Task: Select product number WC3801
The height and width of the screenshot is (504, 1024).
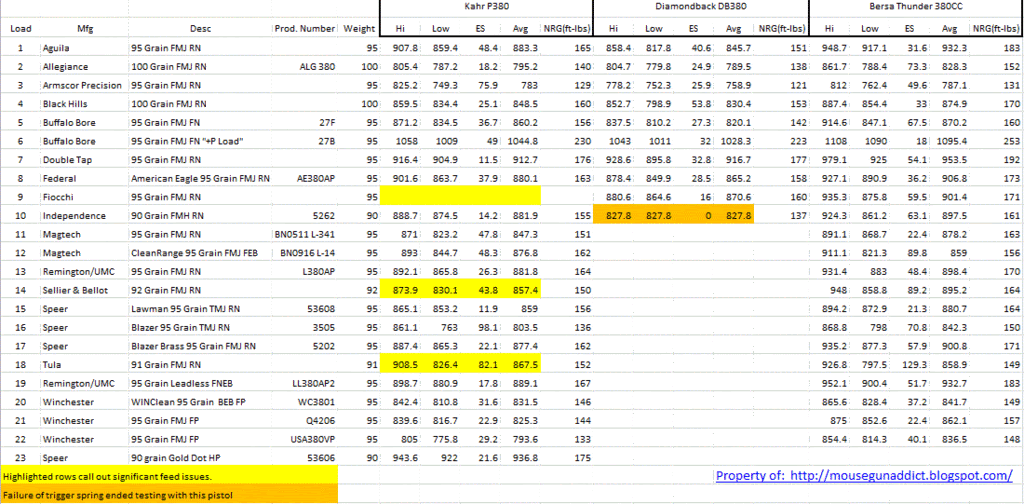Action: click(x=318, y=402)
